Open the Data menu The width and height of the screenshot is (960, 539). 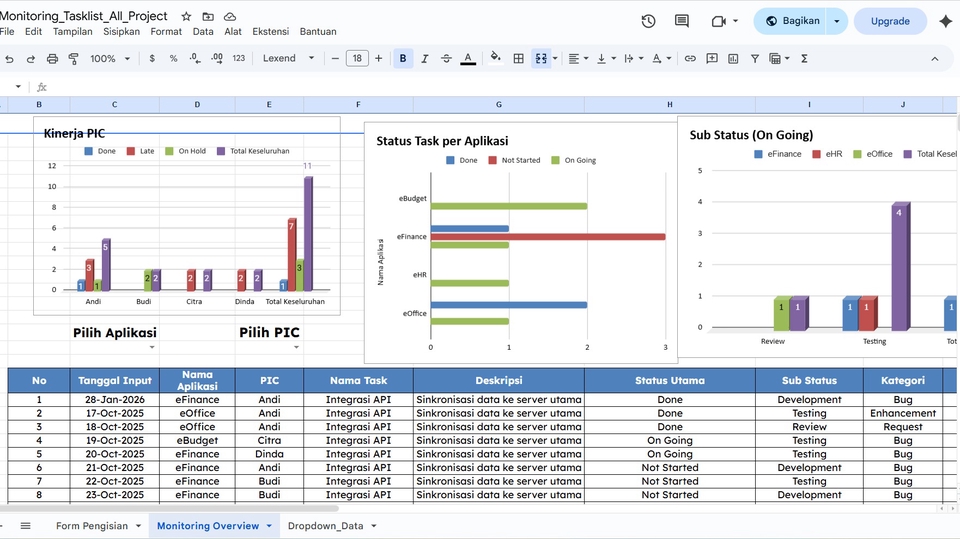(x=203, y=31)
